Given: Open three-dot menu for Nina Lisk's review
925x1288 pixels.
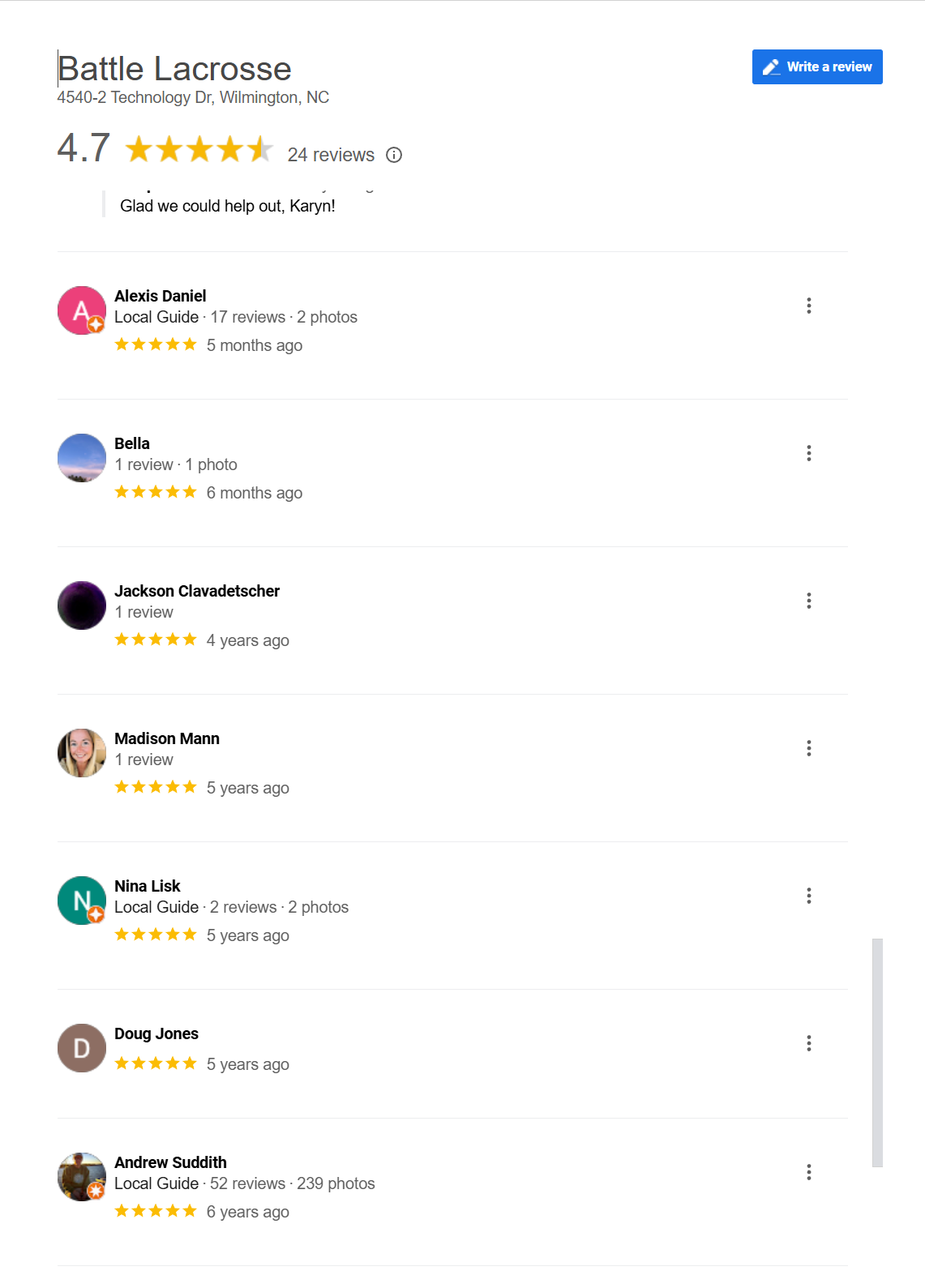Looking at the screenshot, I should [808, 896].
